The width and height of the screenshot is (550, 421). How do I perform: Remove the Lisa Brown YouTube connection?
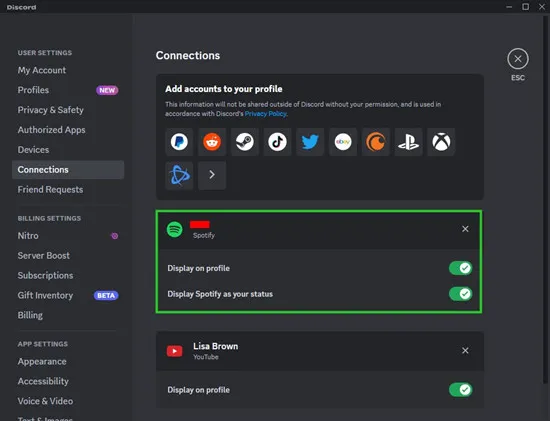coord(465,351)
